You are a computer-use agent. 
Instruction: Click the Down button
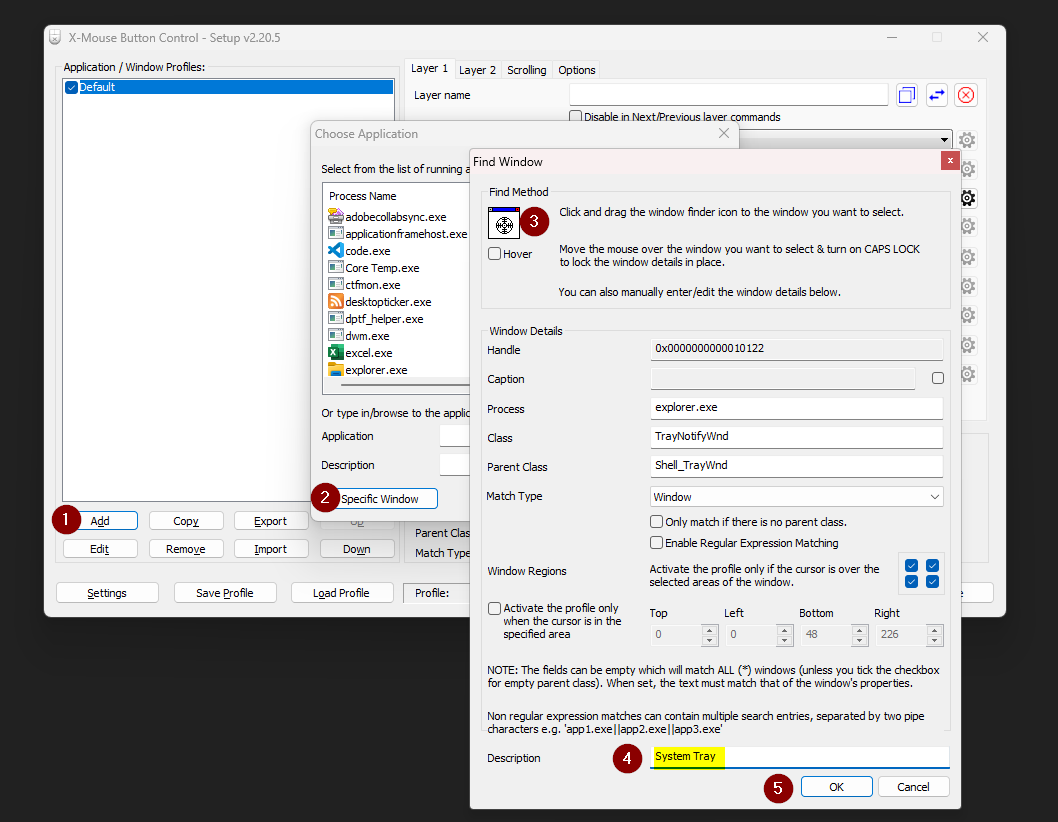pyautogui.click(x=356, y=549)
